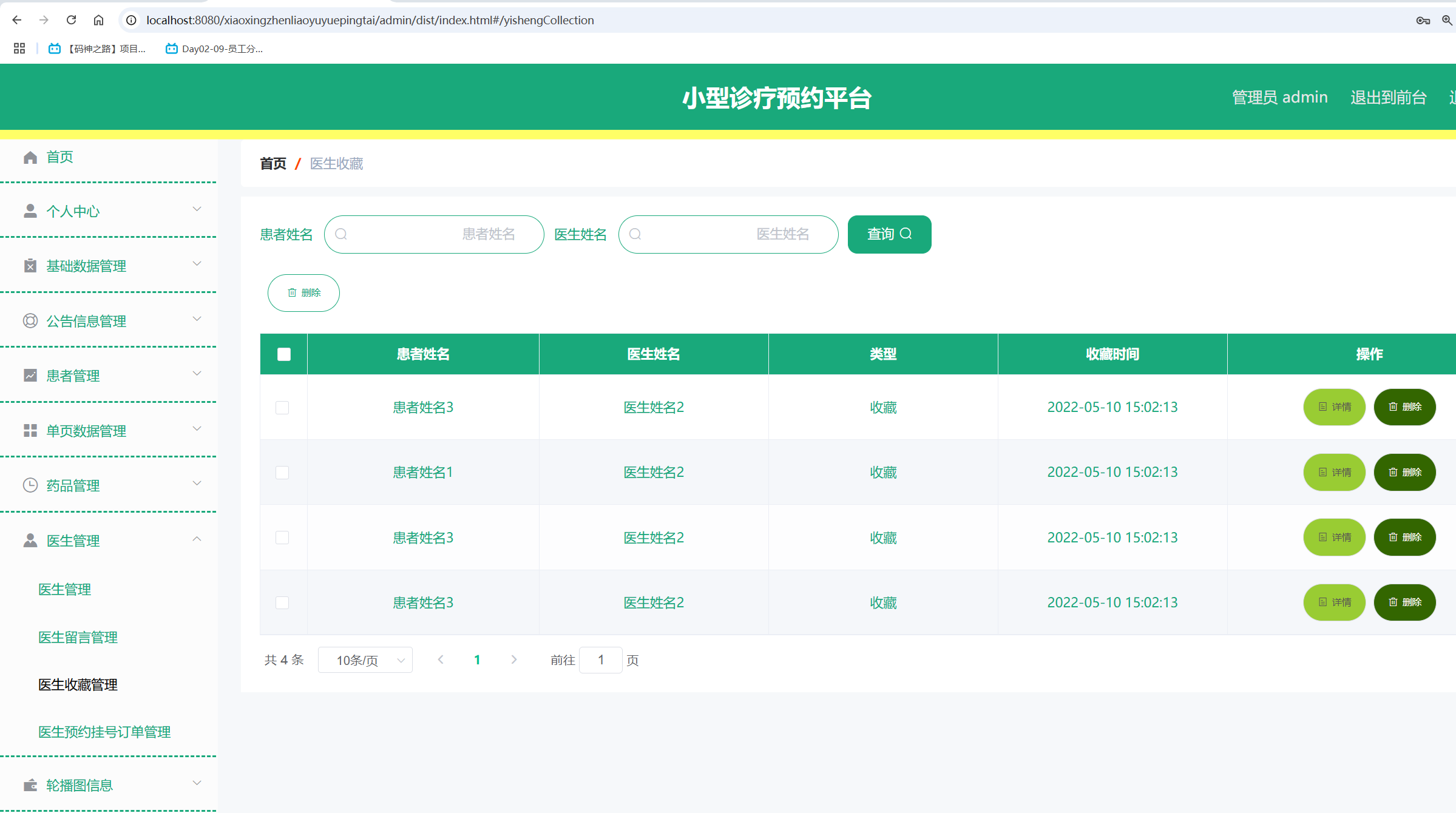Viewport: 1456px width, 813px height.
Task: Go to previous page arrow
Action: [441, 660]
